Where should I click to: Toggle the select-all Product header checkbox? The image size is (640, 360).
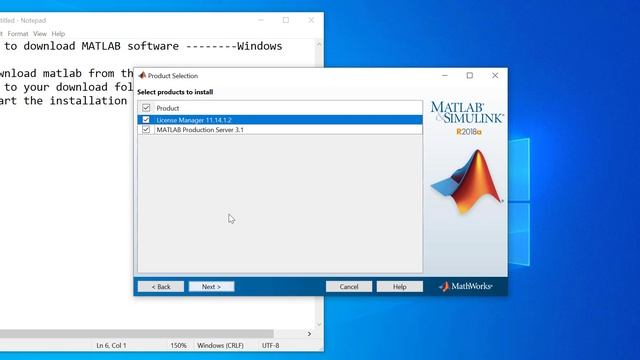point(146,108)
